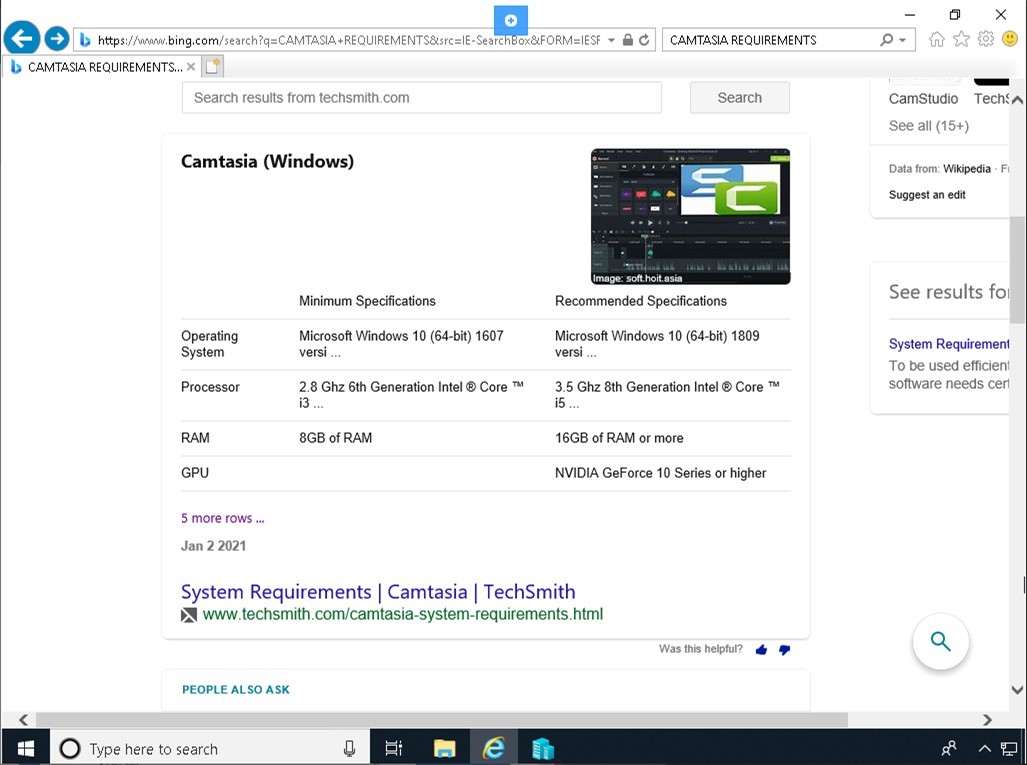Open Favorites with the star icon
Screen dimensions: 1027x765
[961, 39]
